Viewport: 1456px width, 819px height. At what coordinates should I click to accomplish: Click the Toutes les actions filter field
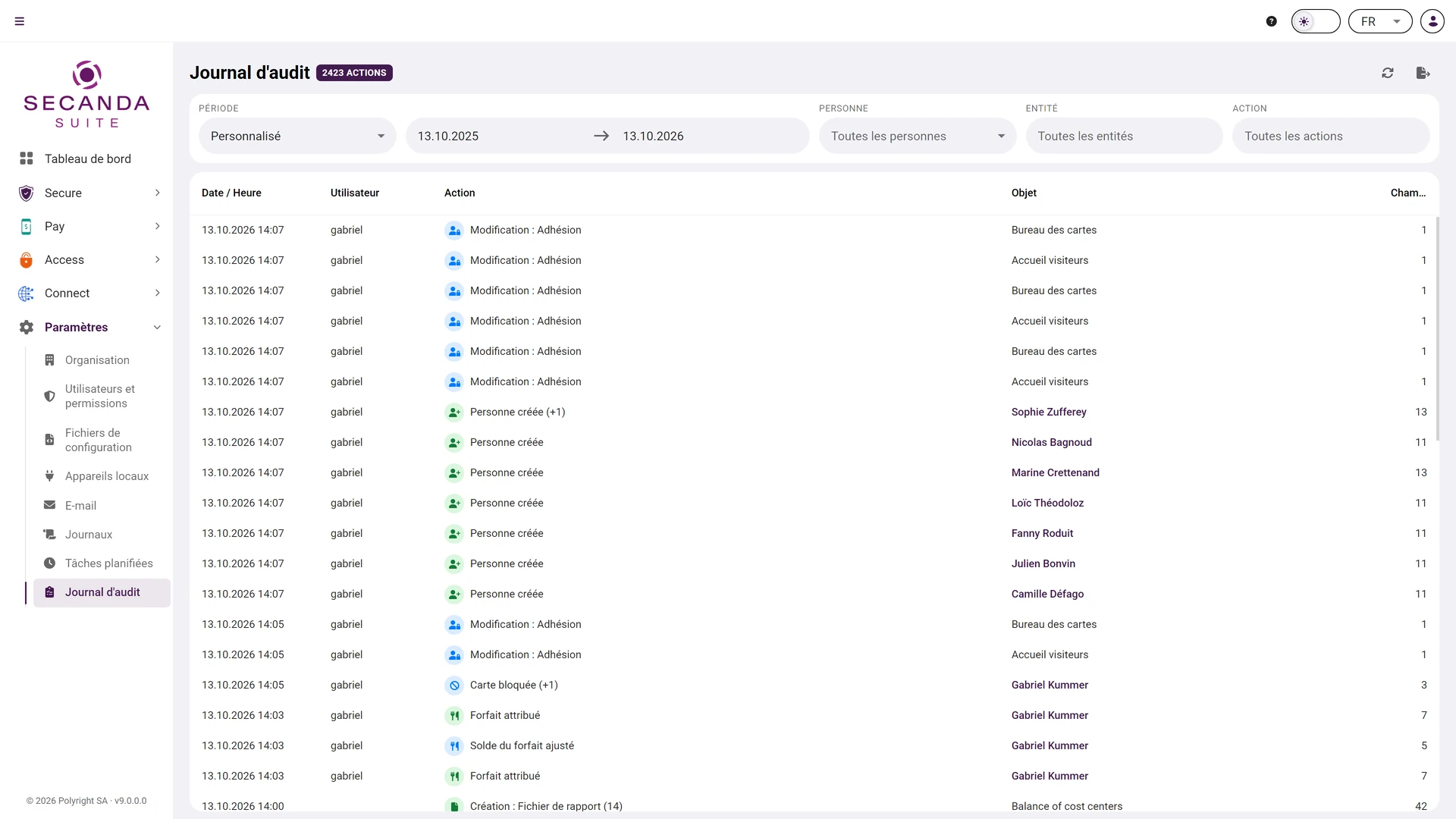(x=1331, y=136)
